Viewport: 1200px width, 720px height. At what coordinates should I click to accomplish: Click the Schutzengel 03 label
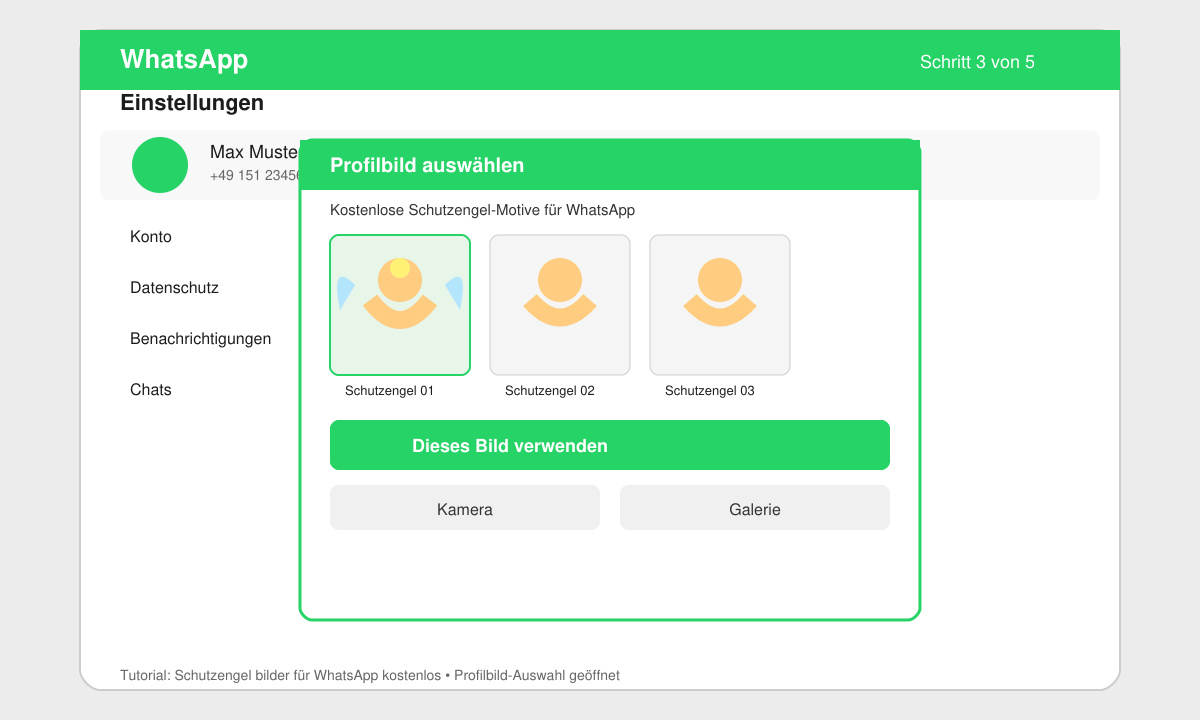709,391
